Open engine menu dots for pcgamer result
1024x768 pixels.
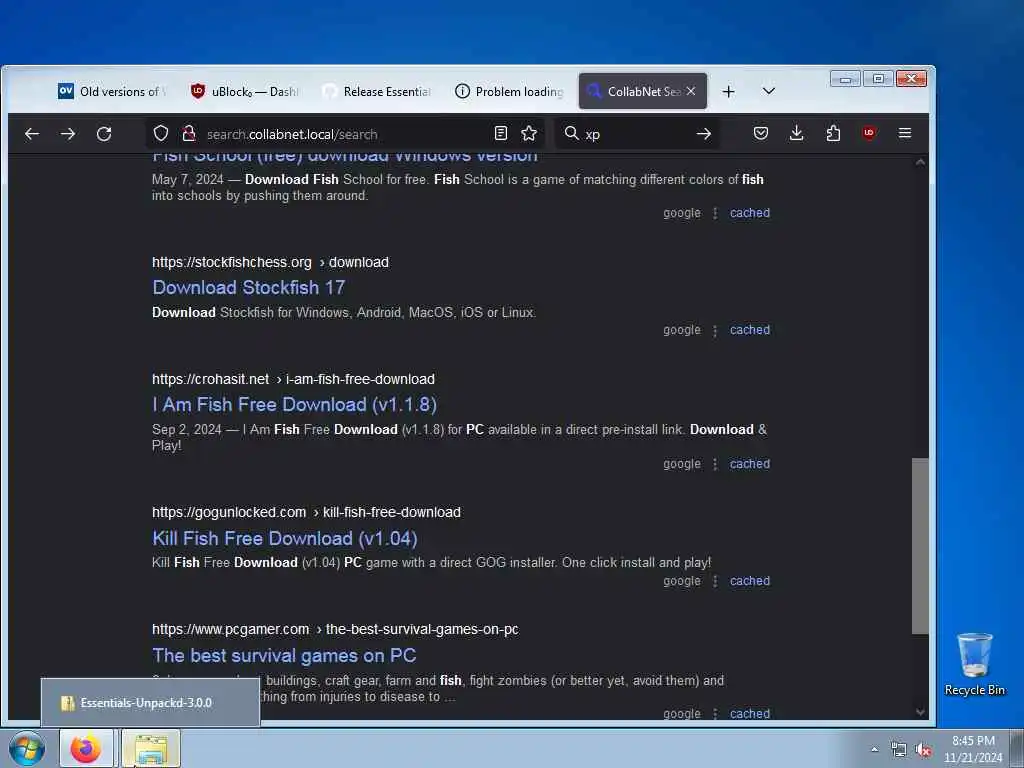pyautogui.click(x=715, y=714)
